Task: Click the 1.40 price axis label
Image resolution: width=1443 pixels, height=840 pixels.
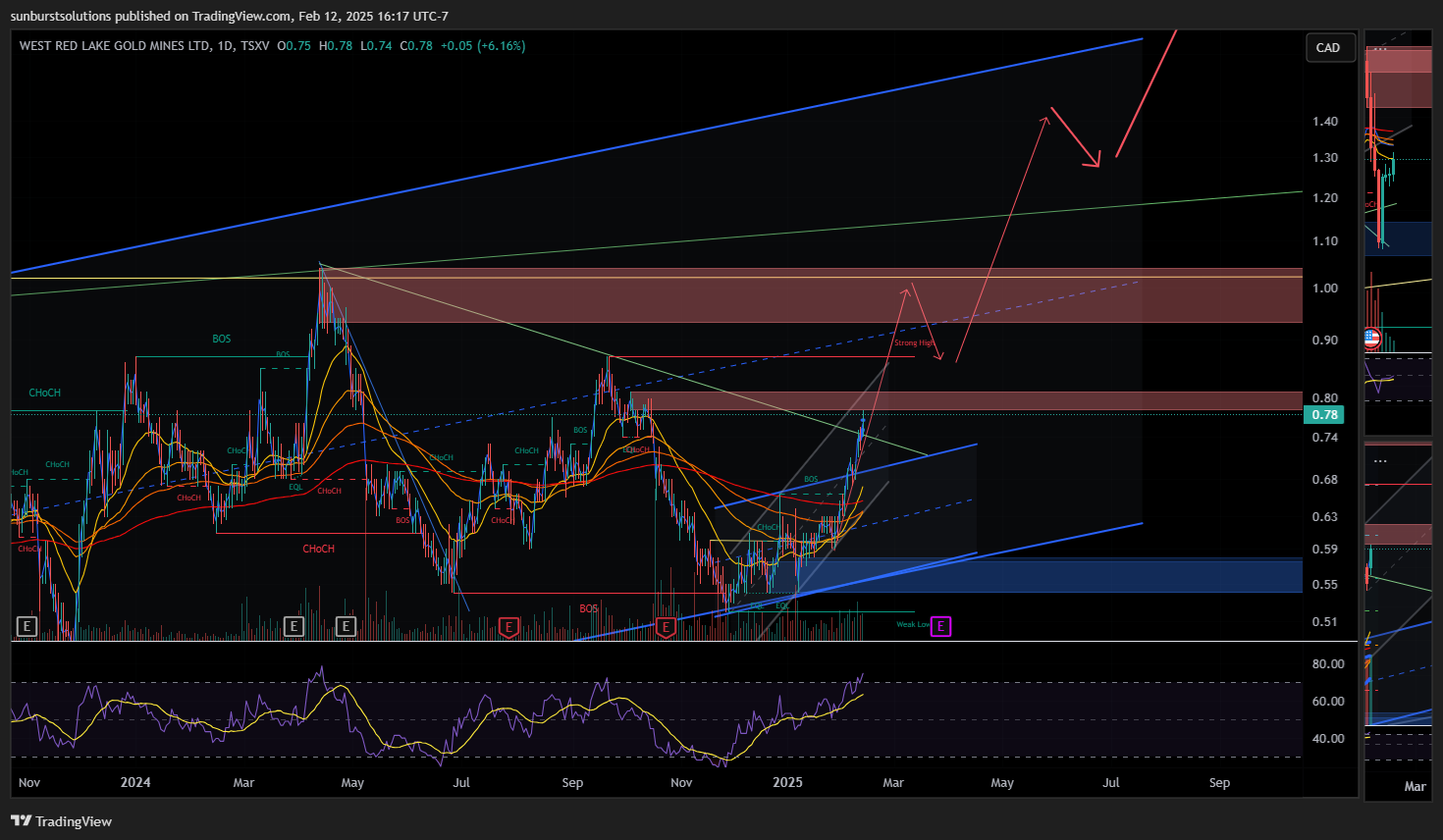Action: [1325, 122]
